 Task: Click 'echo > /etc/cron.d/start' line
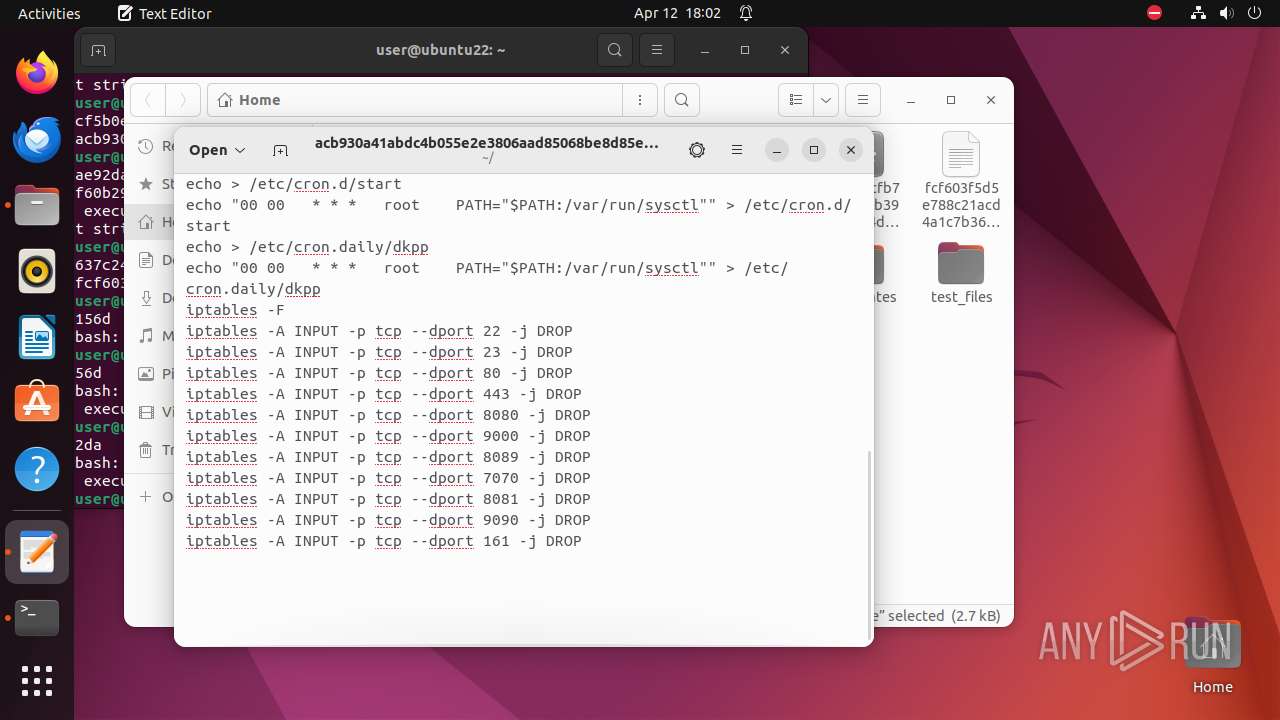(293, 184)
